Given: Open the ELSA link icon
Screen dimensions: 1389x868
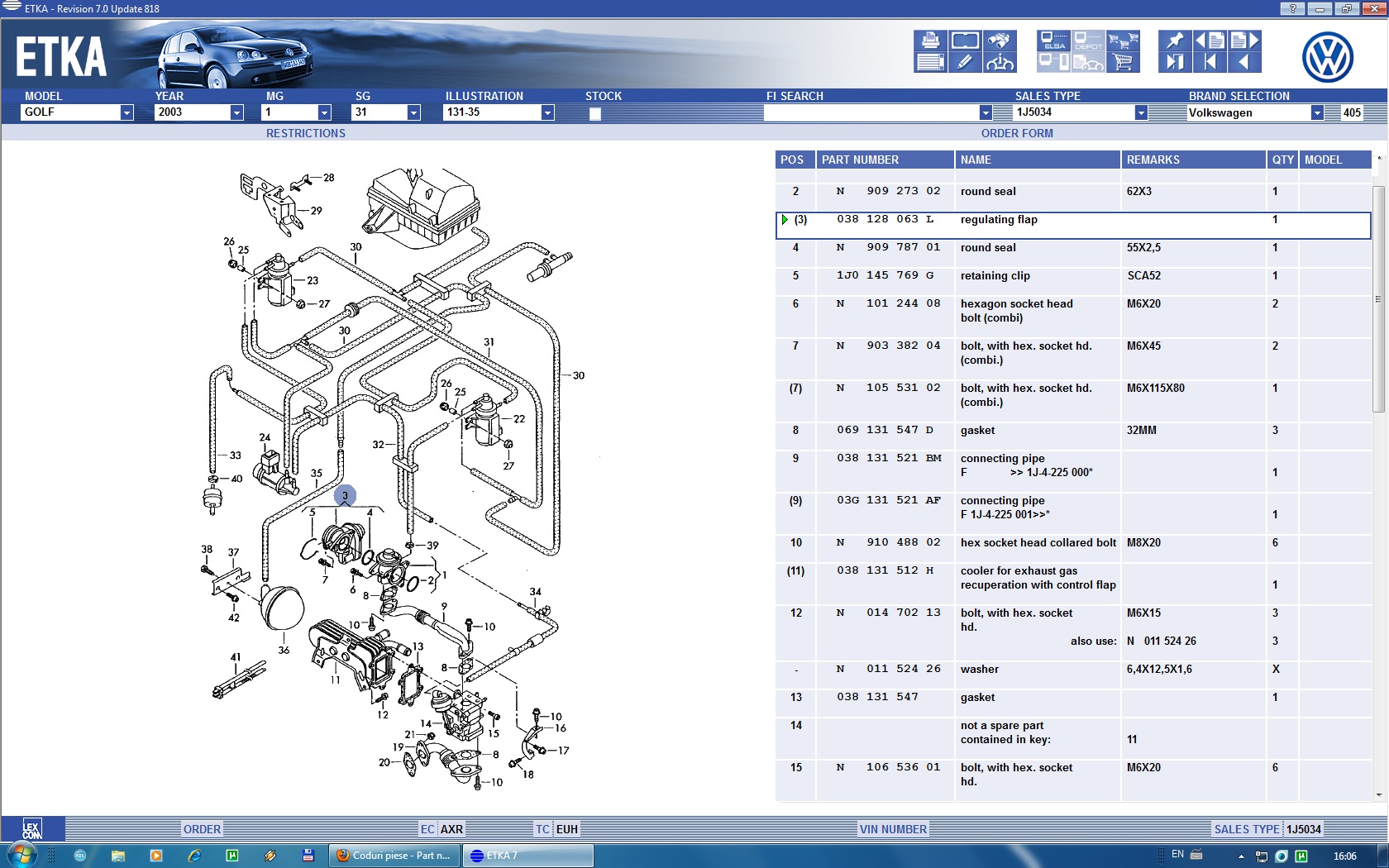Looking at the screenshot, I should click(x=1053, y=41).
